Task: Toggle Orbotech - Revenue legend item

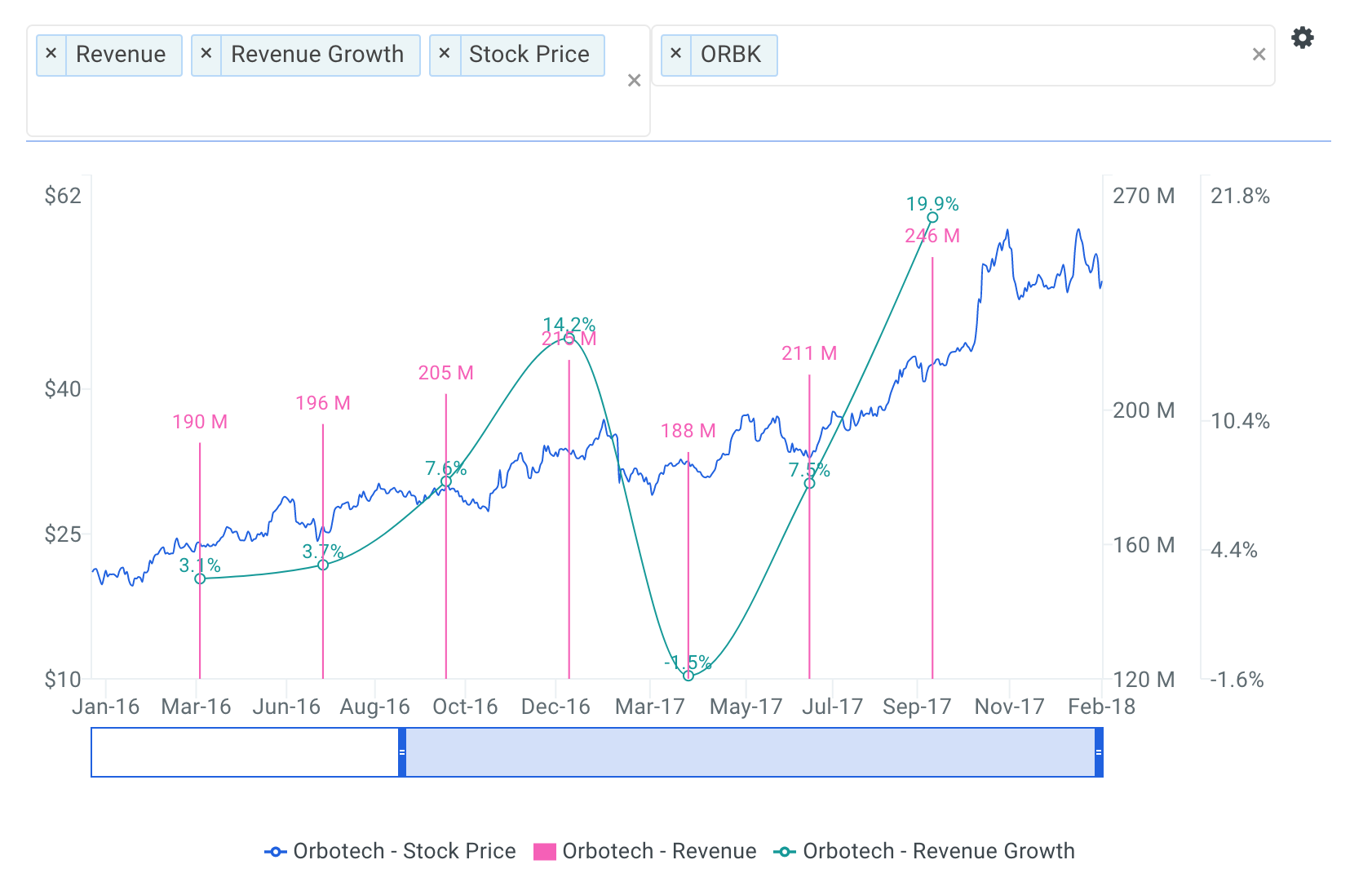Action: point(644,851)
